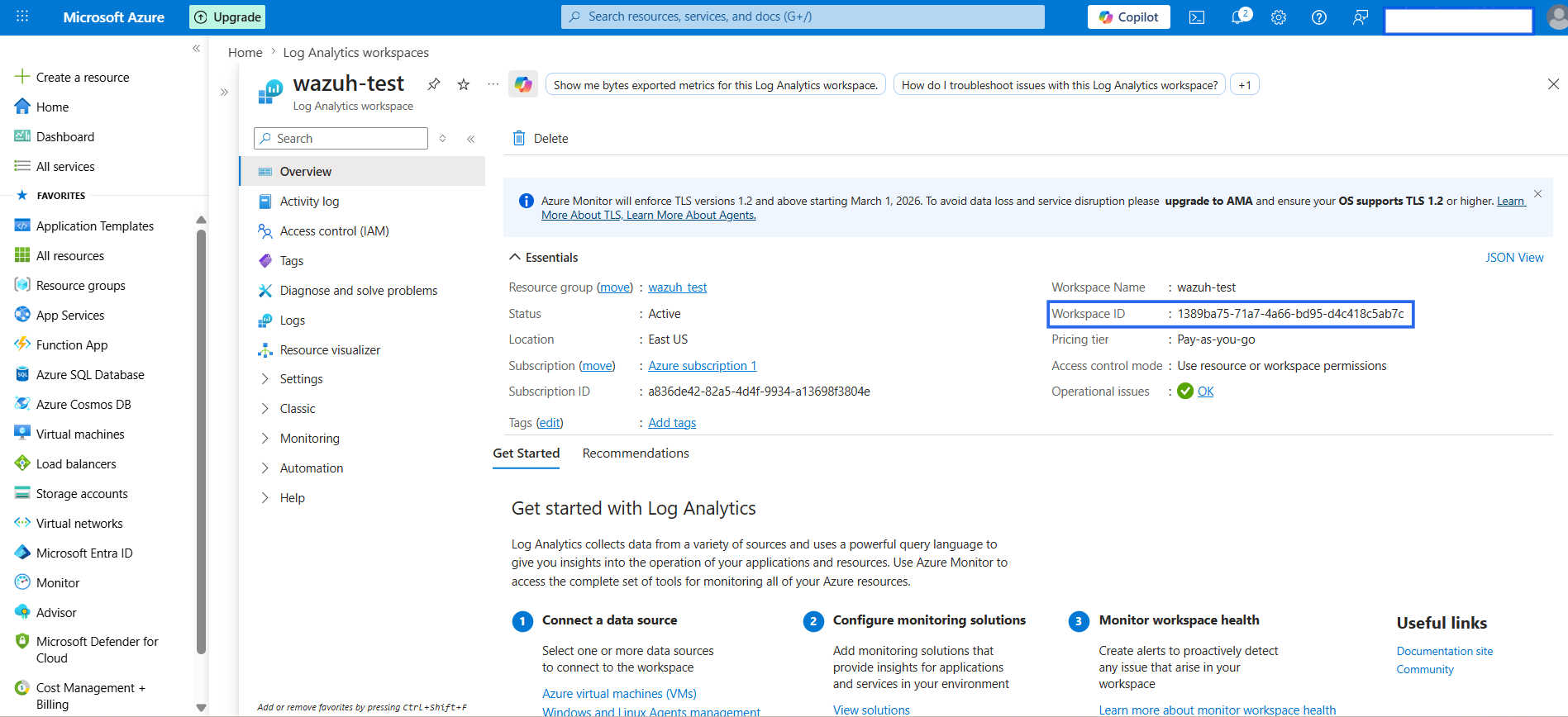This screenshot has width=1568, height=717.
Task: Click the Upgrade button
Action: coord(227,17)
